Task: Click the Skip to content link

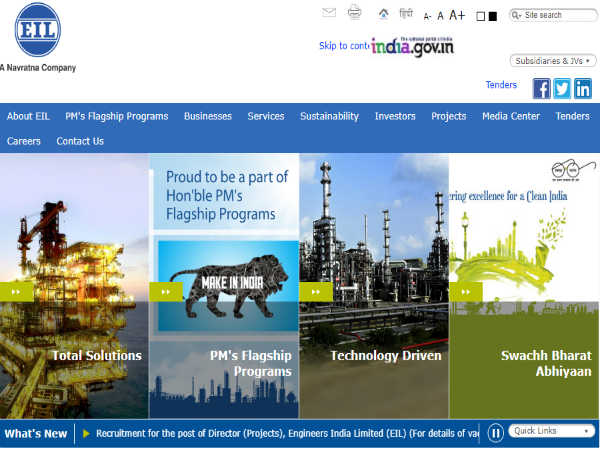Action: tap(344, 46)
